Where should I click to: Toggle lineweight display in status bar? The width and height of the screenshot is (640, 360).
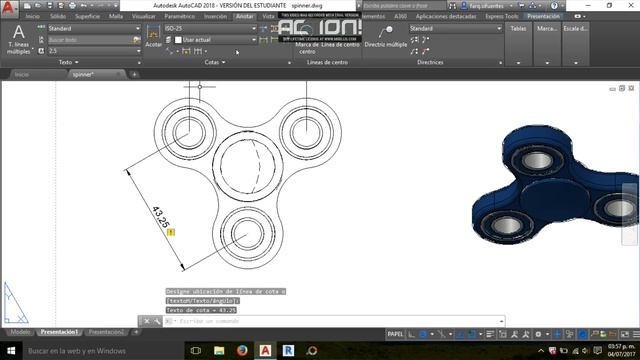point(490,334)
